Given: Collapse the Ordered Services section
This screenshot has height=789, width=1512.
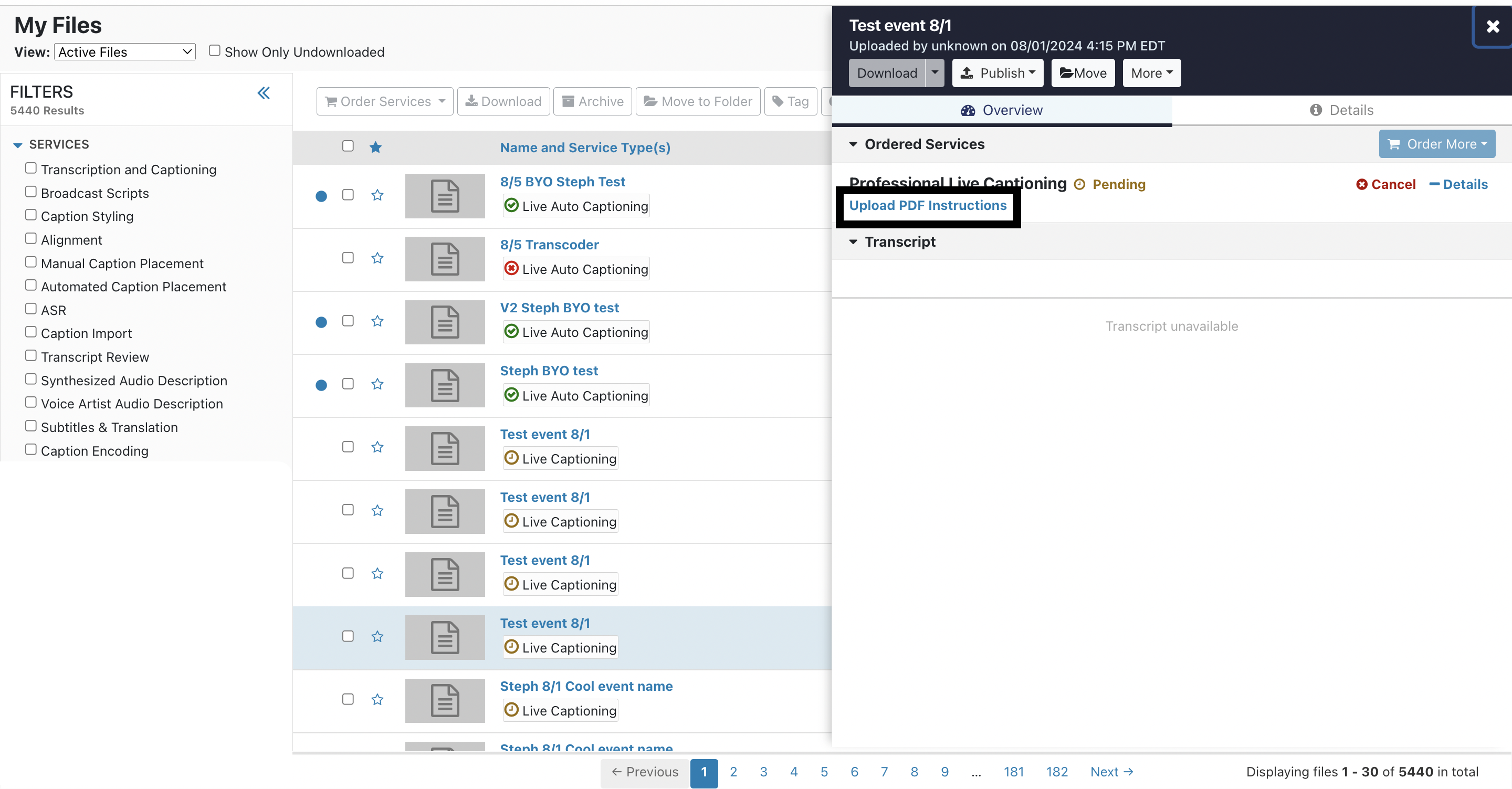Looking at the screenshot, I should click(x=854, y=144).
